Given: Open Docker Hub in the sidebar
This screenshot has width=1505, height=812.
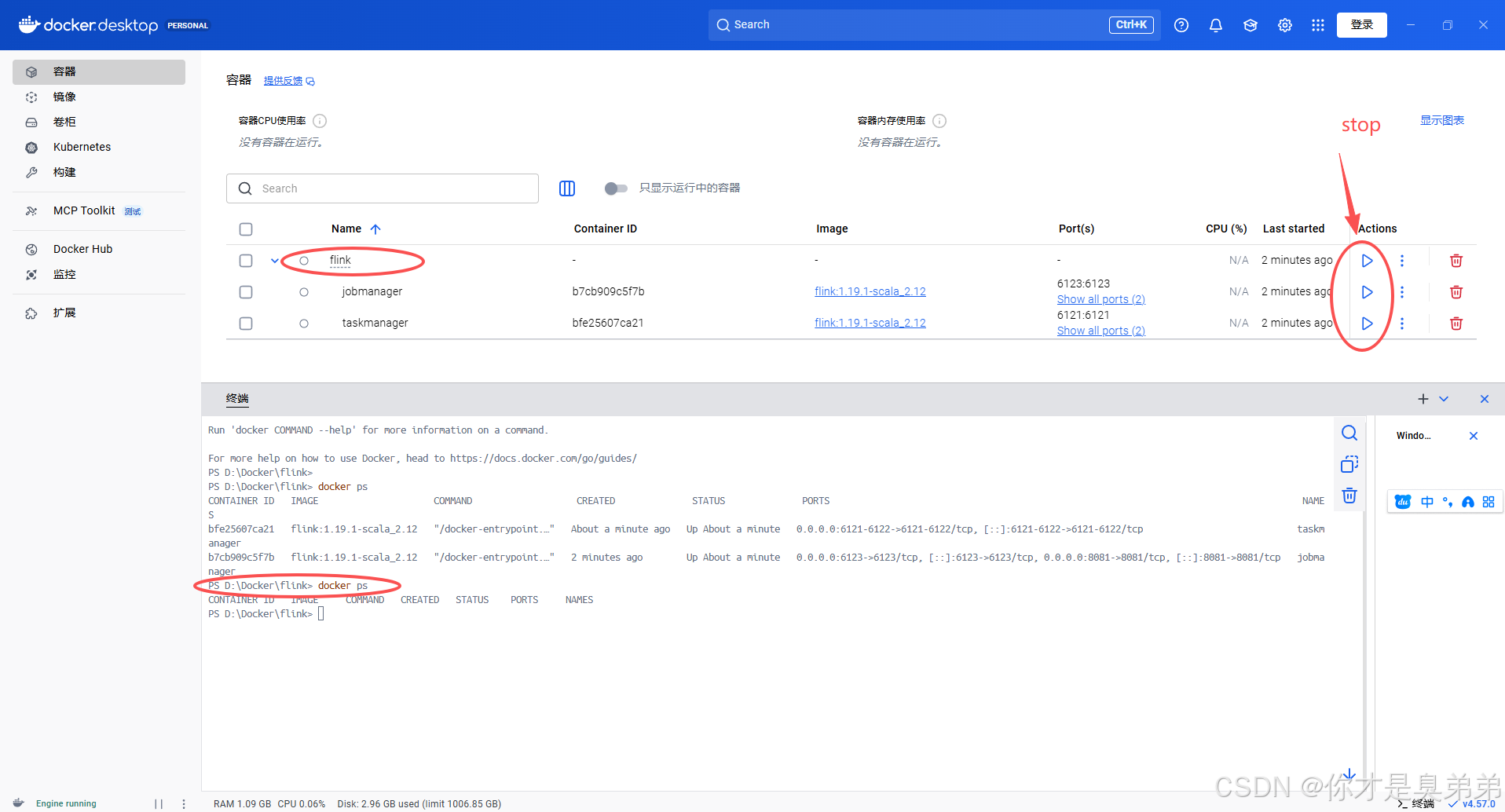Looking at the screenshot, I should pos(99,249).
